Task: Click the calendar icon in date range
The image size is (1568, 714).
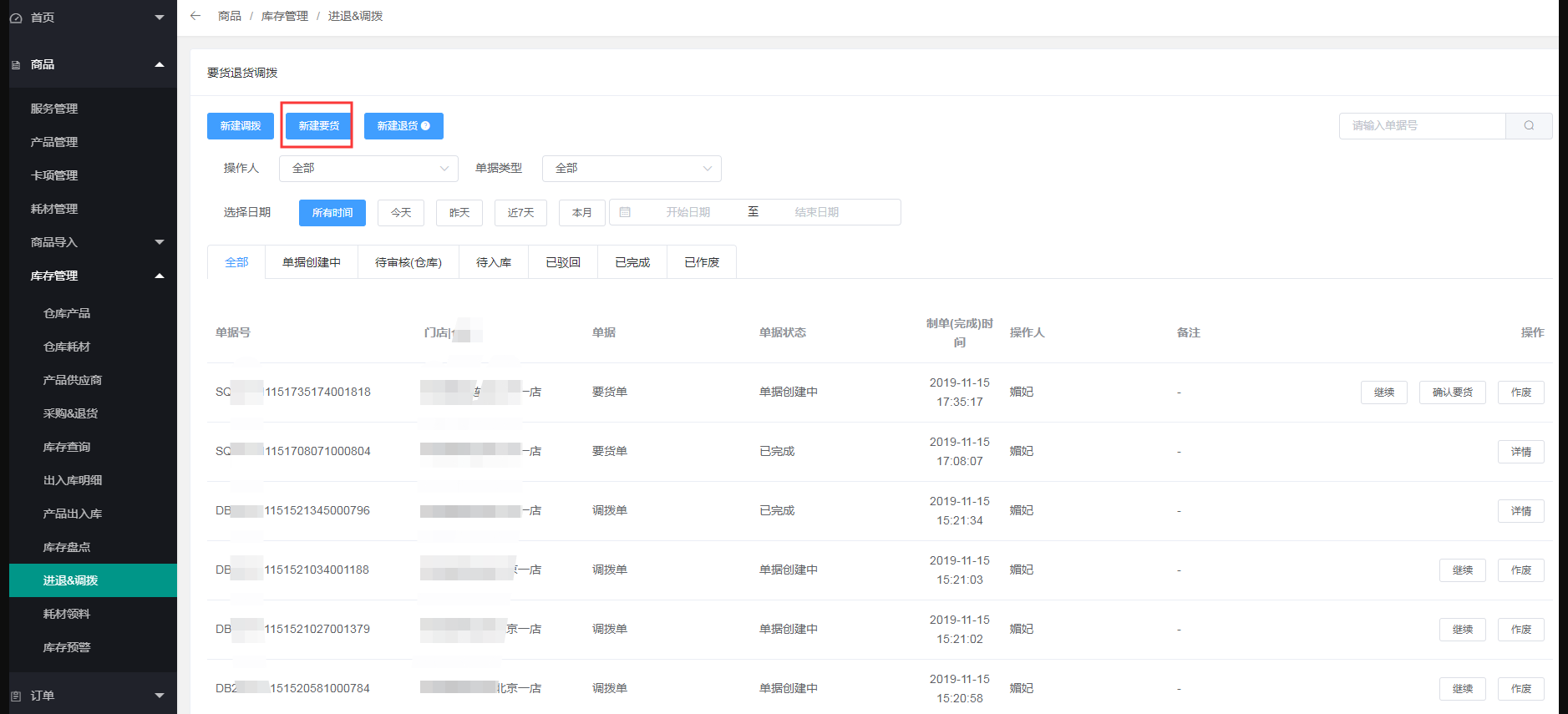Action: click(x=625, y=212)
